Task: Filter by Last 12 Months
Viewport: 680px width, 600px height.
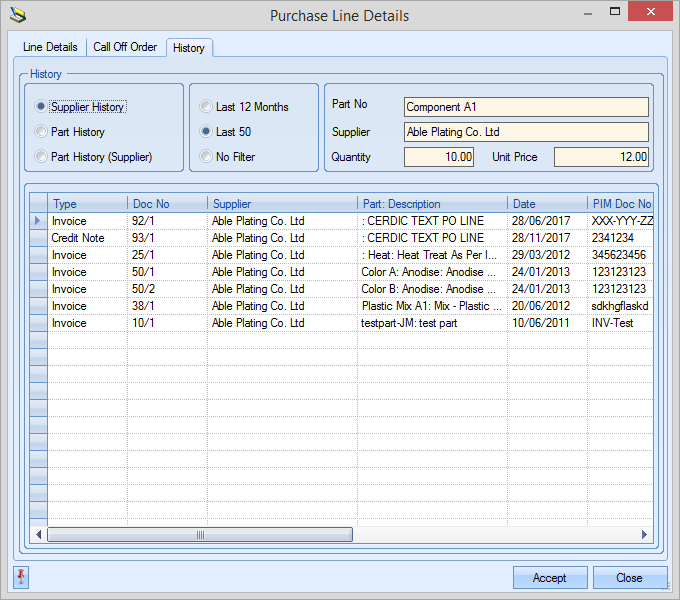Action: (x=206, y=107)
